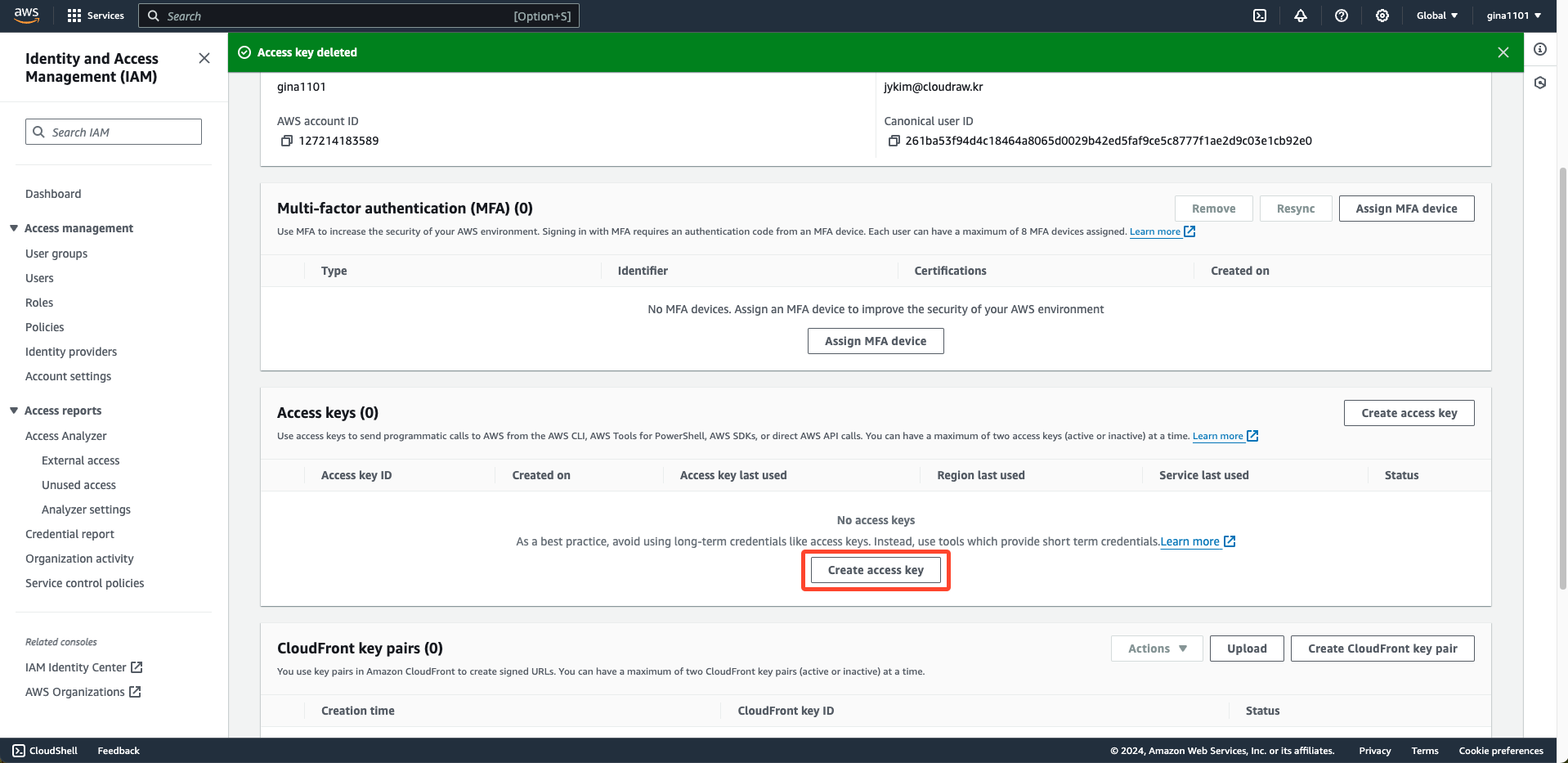1568x763 pixels.
Task: Click Assign MFA device below No MFA devices
Action: pyautogui.click(x=876, y=341)
